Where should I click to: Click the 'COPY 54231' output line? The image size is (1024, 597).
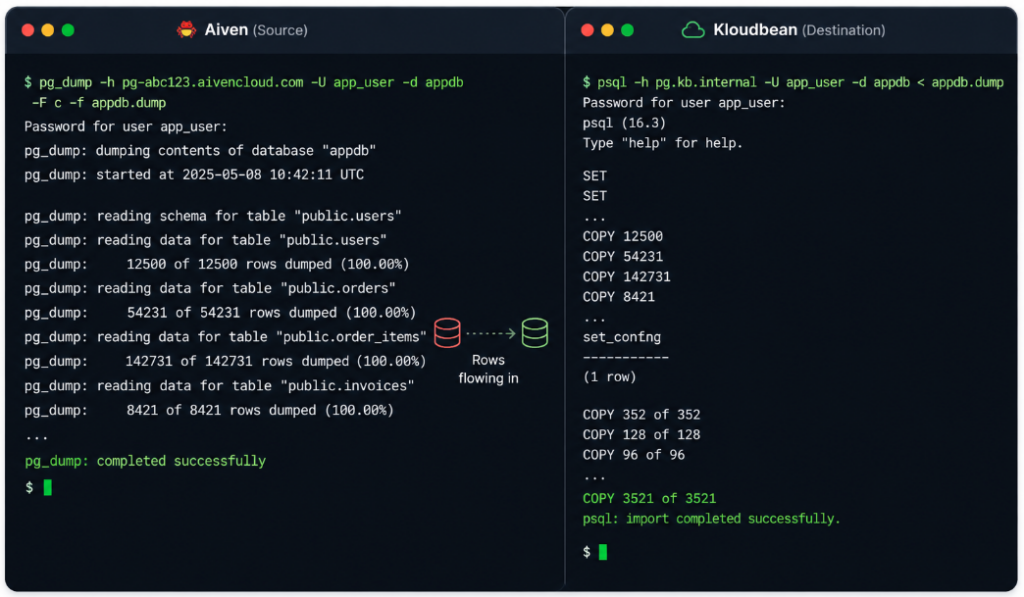tap(622, 257)
